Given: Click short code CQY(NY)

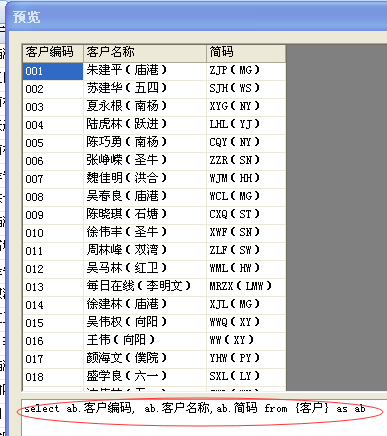Looking at the screenshot, I should coord(246,143).
